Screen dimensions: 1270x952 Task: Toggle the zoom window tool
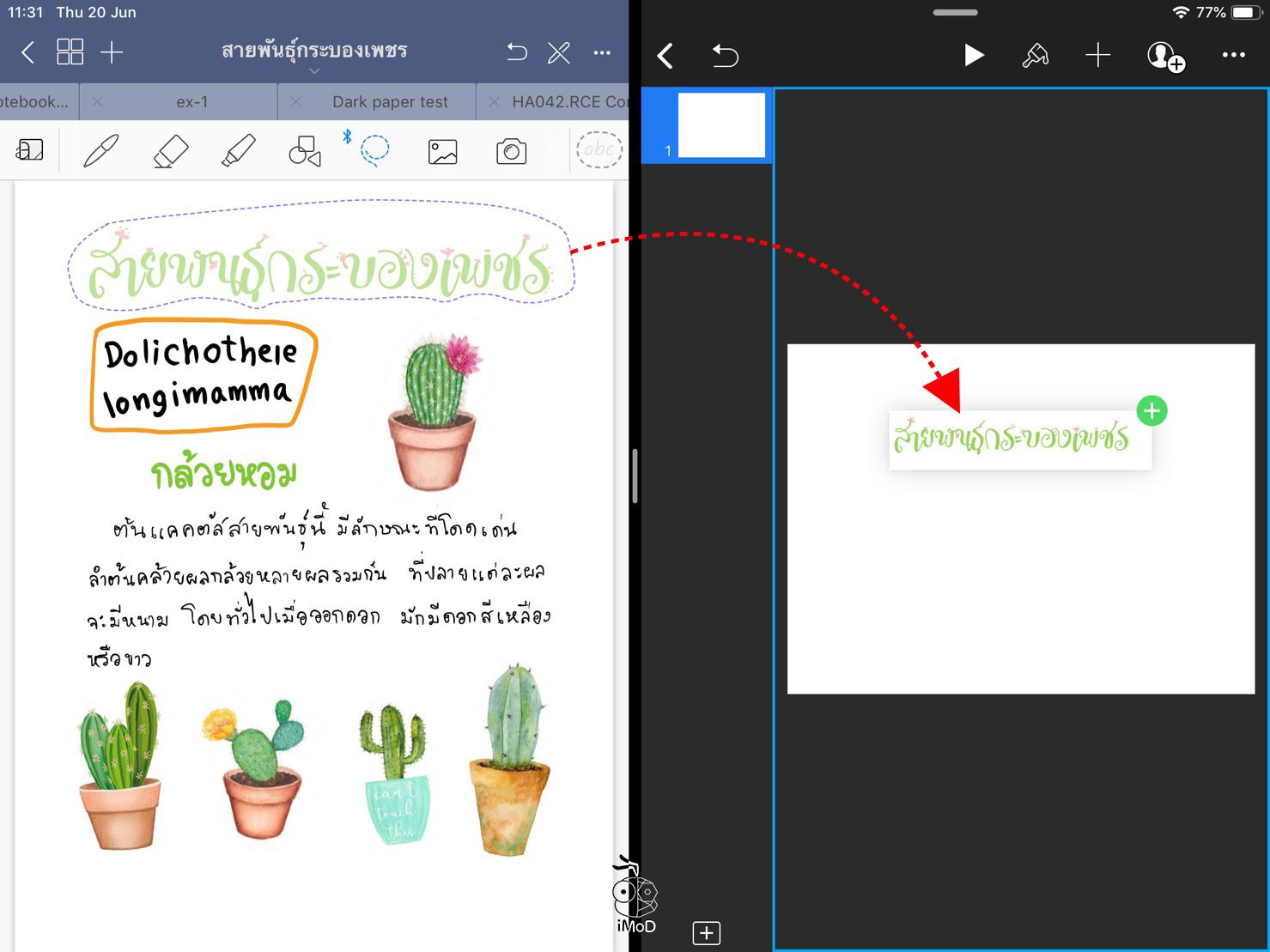coord(30,151)
